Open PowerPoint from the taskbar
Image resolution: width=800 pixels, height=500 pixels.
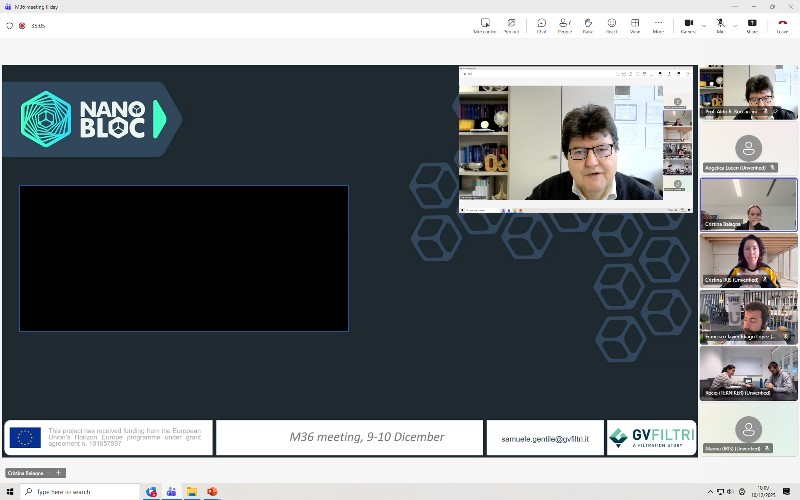[x=212, y=492]
